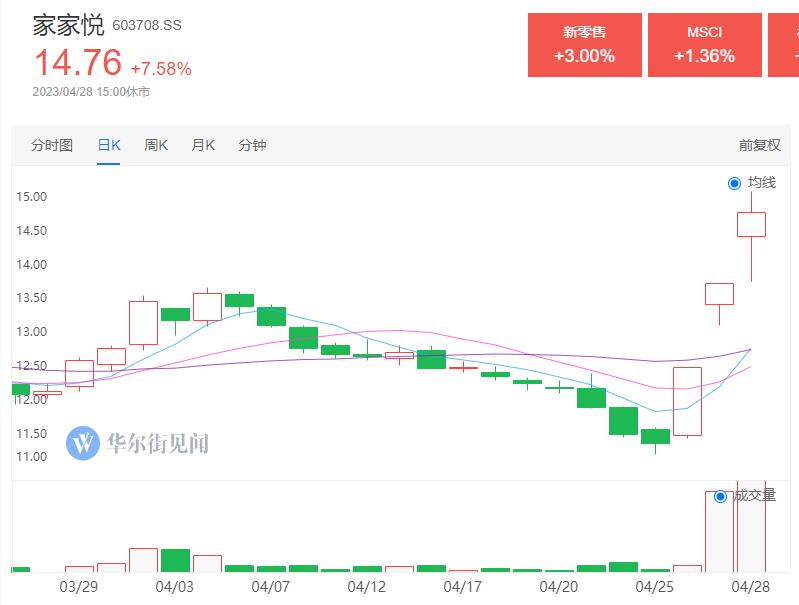Click the 华尔街见闻 watermark logo icon
The height and width of the screenshot is (605, 799).
click(x=83, y=443)
